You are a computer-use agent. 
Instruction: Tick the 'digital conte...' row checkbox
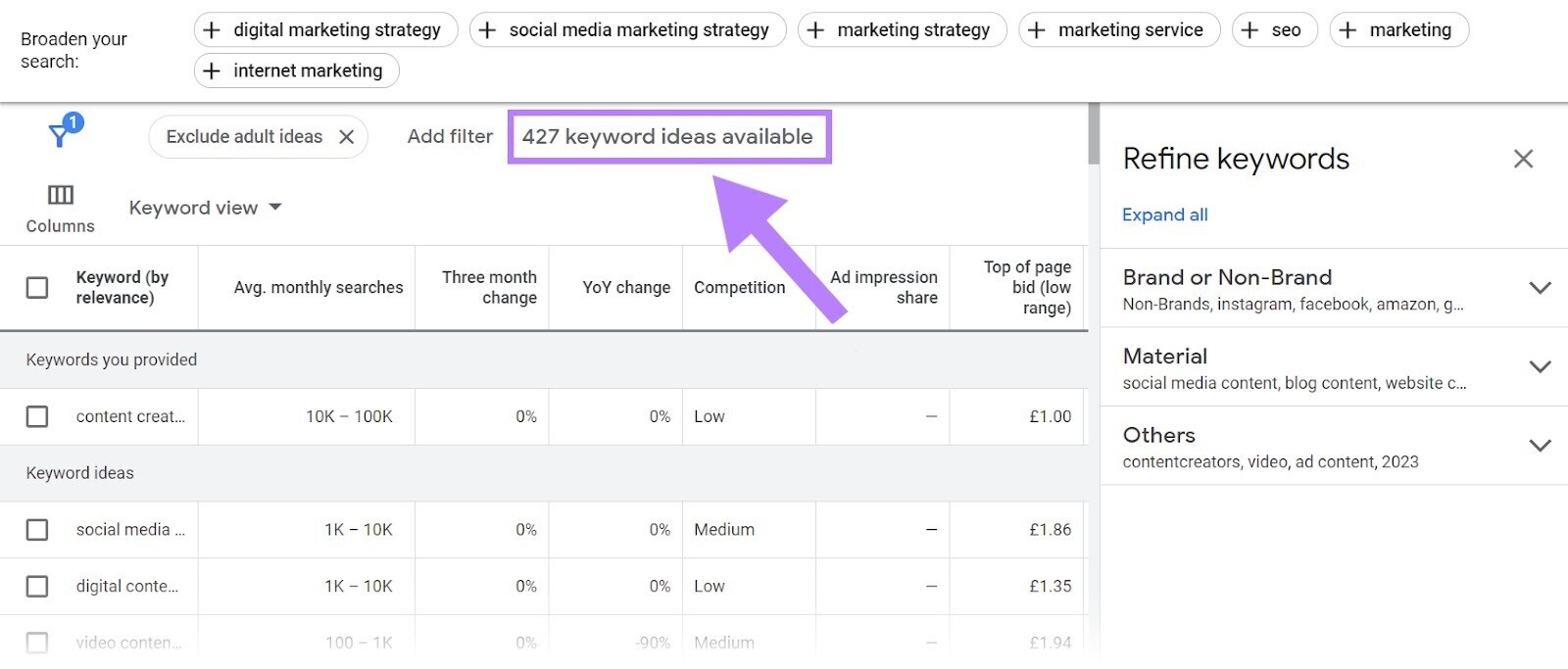(x=37, y=587)
